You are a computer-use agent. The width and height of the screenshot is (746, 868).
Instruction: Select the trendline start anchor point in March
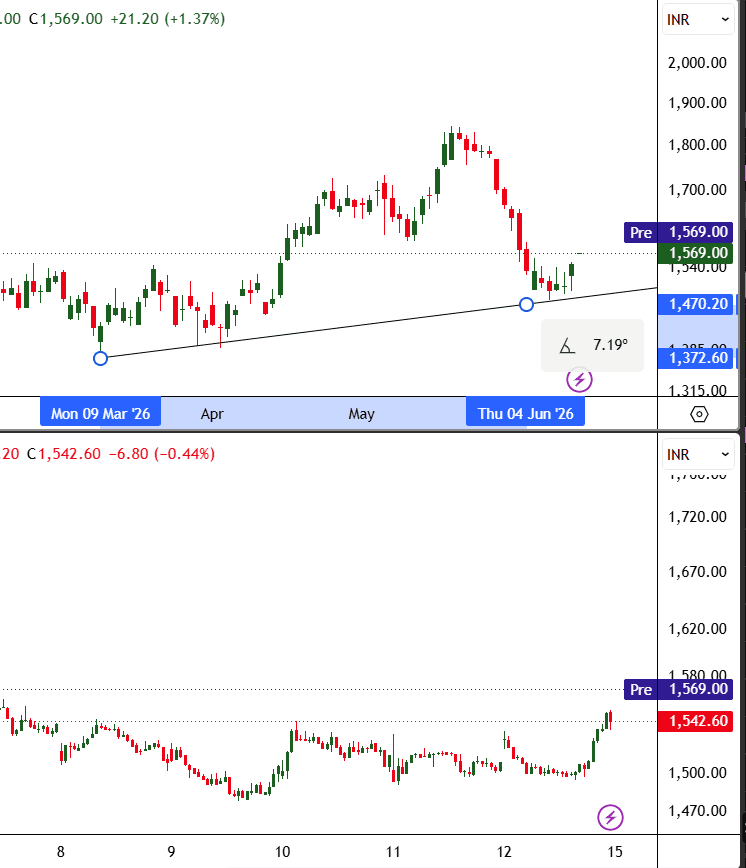[100, 359]
